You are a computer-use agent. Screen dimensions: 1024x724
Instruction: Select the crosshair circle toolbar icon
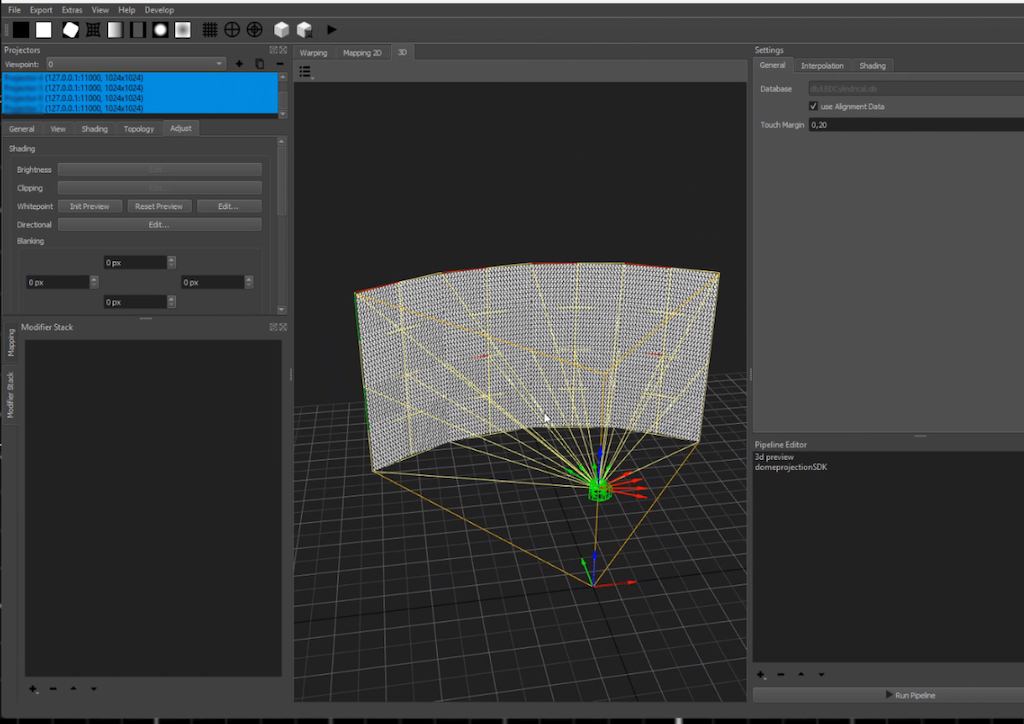(x=232, y=30)
